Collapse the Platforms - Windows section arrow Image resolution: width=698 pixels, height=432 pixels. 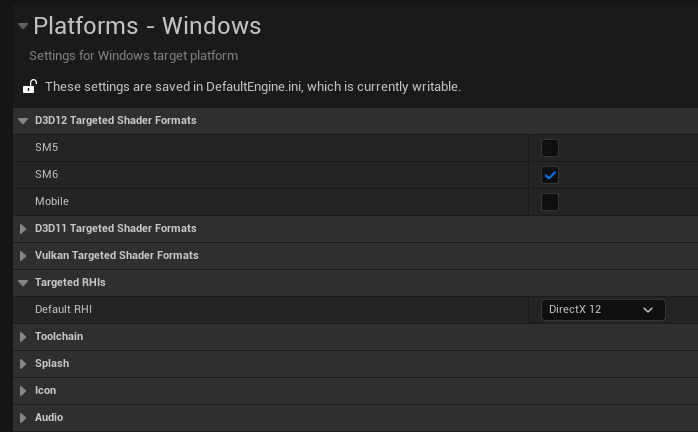tap(22, 26)
